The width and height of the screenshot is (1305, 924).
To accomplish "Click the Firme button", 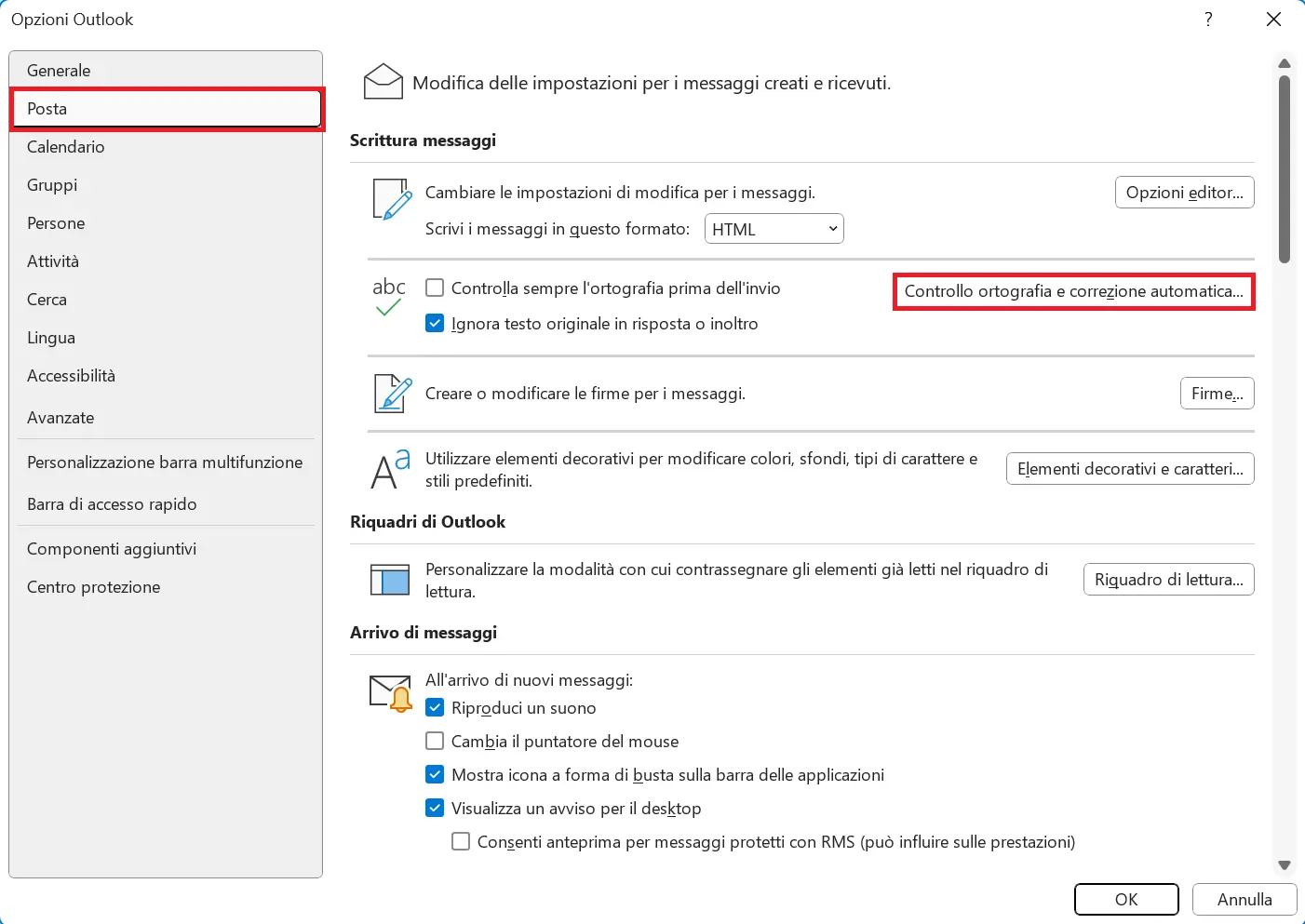I will [x=1218, y=394].
